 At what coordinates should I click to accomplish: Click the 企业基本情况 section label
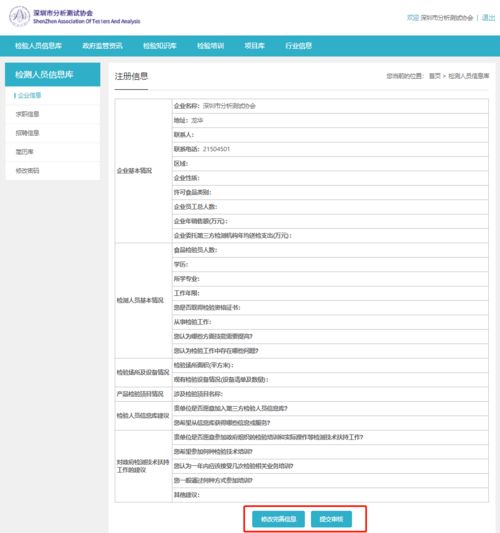coord(134,171)
